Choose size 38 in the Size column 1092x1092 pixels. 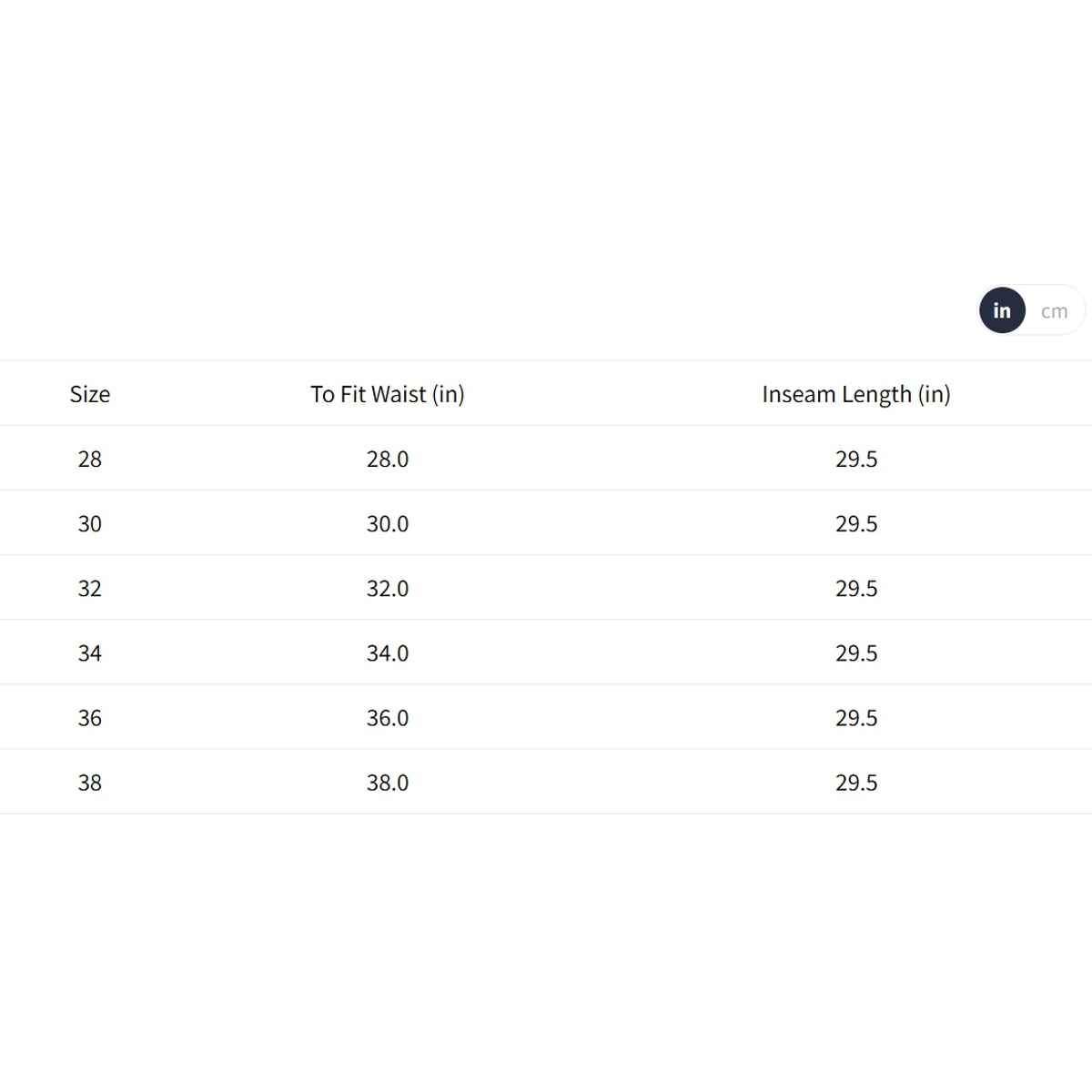pyautogui.click(x=89, y=783)
